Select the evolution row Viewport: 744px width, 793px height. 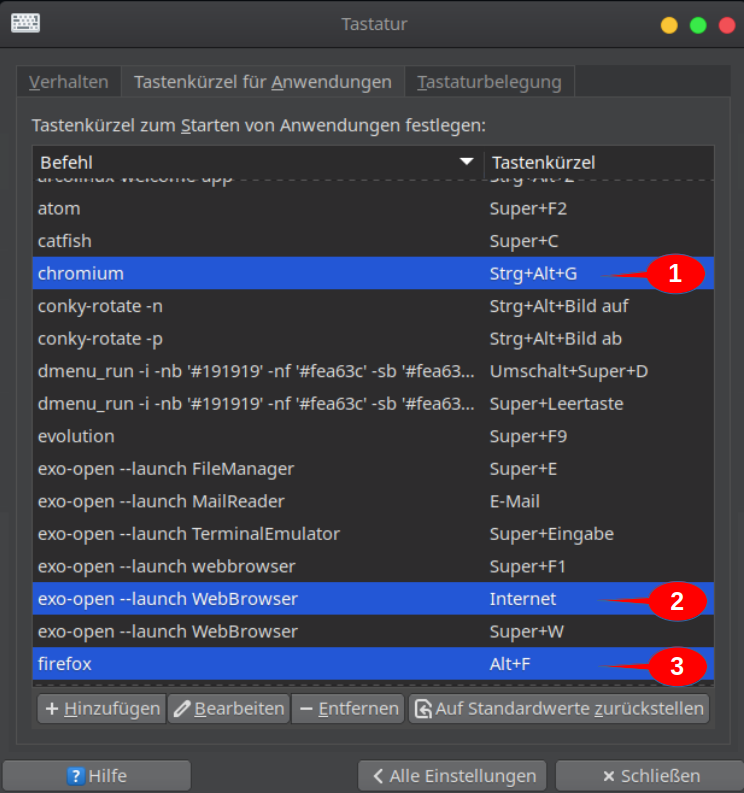pos(373,436)
